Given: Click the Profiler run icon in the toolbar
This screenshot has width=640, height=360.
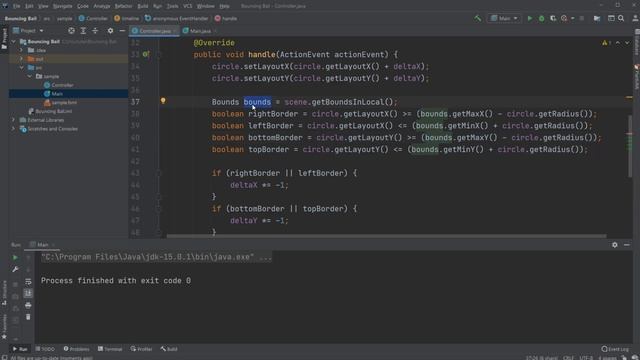Looking at the screenshot, I should 564,18.
